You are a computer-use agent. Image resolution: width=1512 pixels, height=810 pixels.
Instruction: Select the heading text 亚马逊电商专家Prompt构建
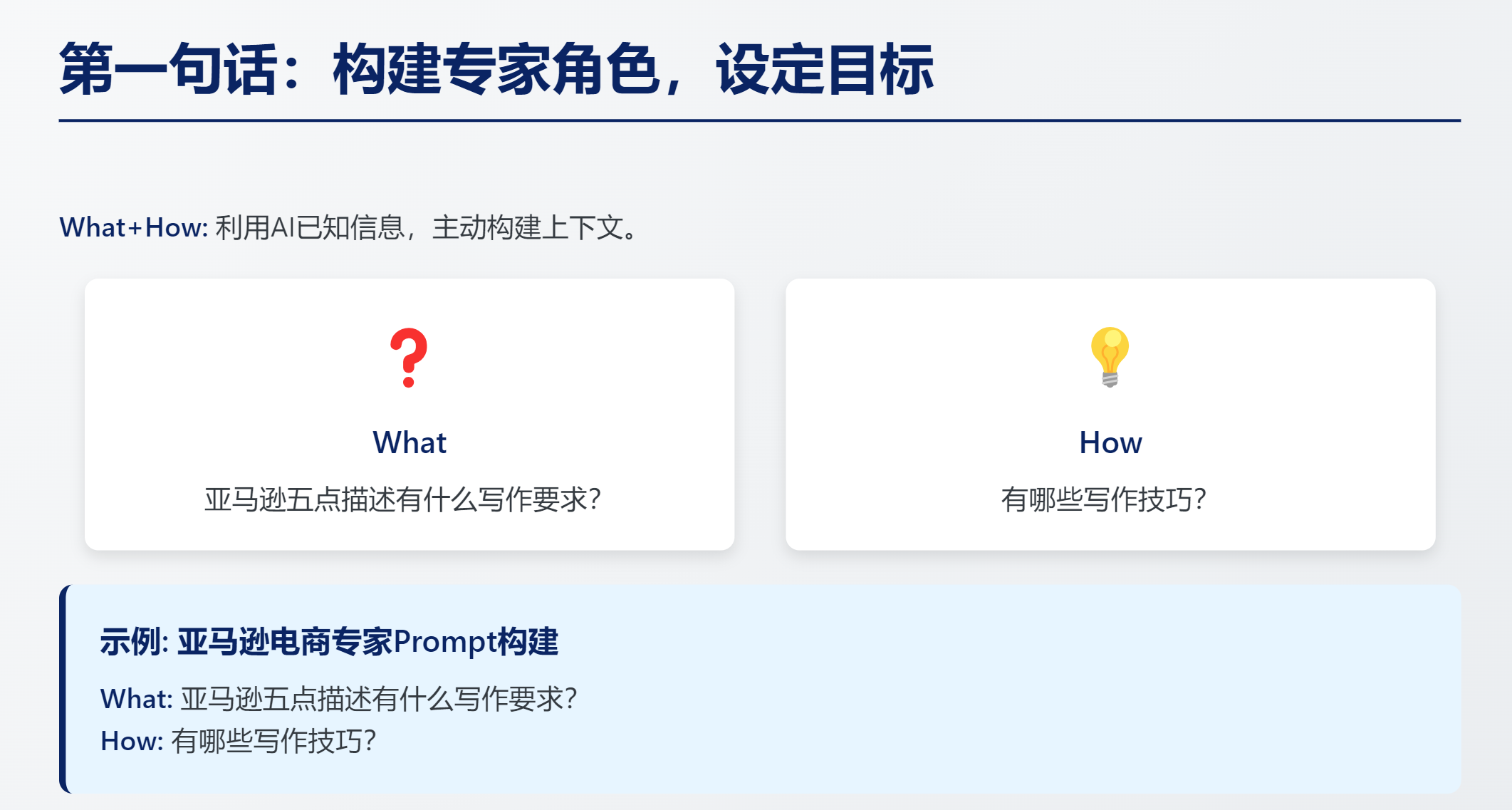pyautogui.click(x=367, y=642)
